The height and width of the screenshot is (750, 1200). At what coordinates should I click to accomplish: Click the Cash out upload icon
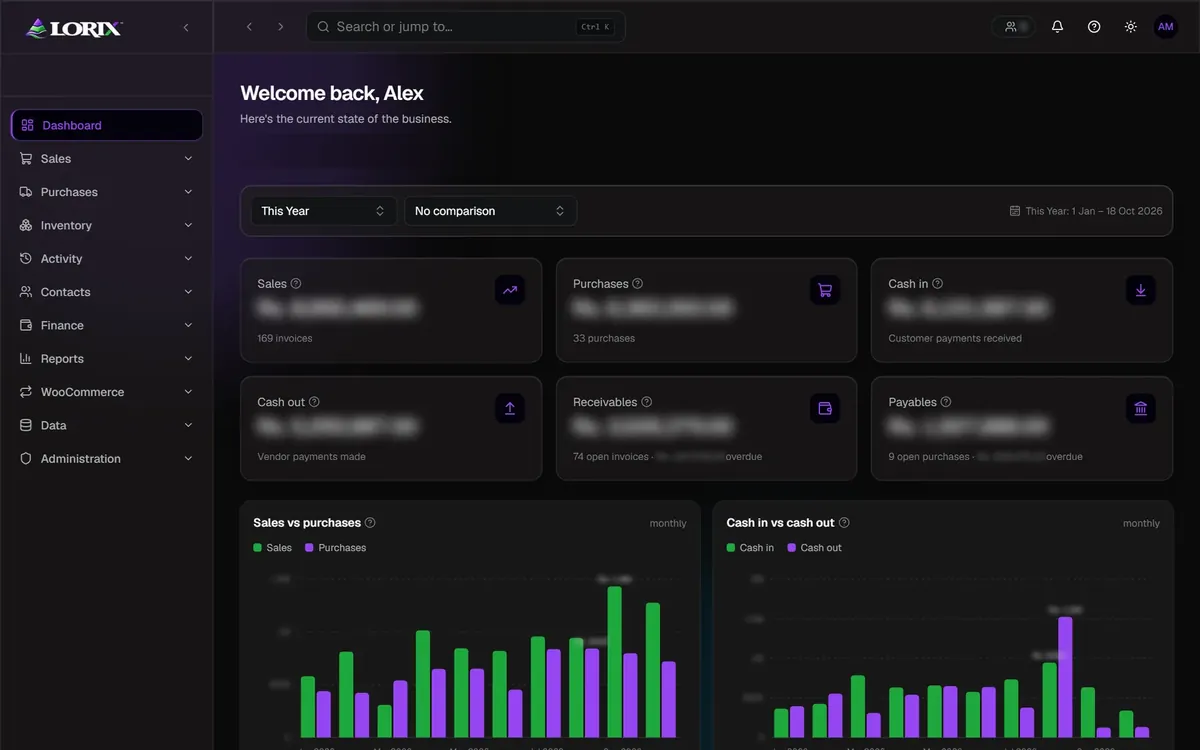coord(510,408)
